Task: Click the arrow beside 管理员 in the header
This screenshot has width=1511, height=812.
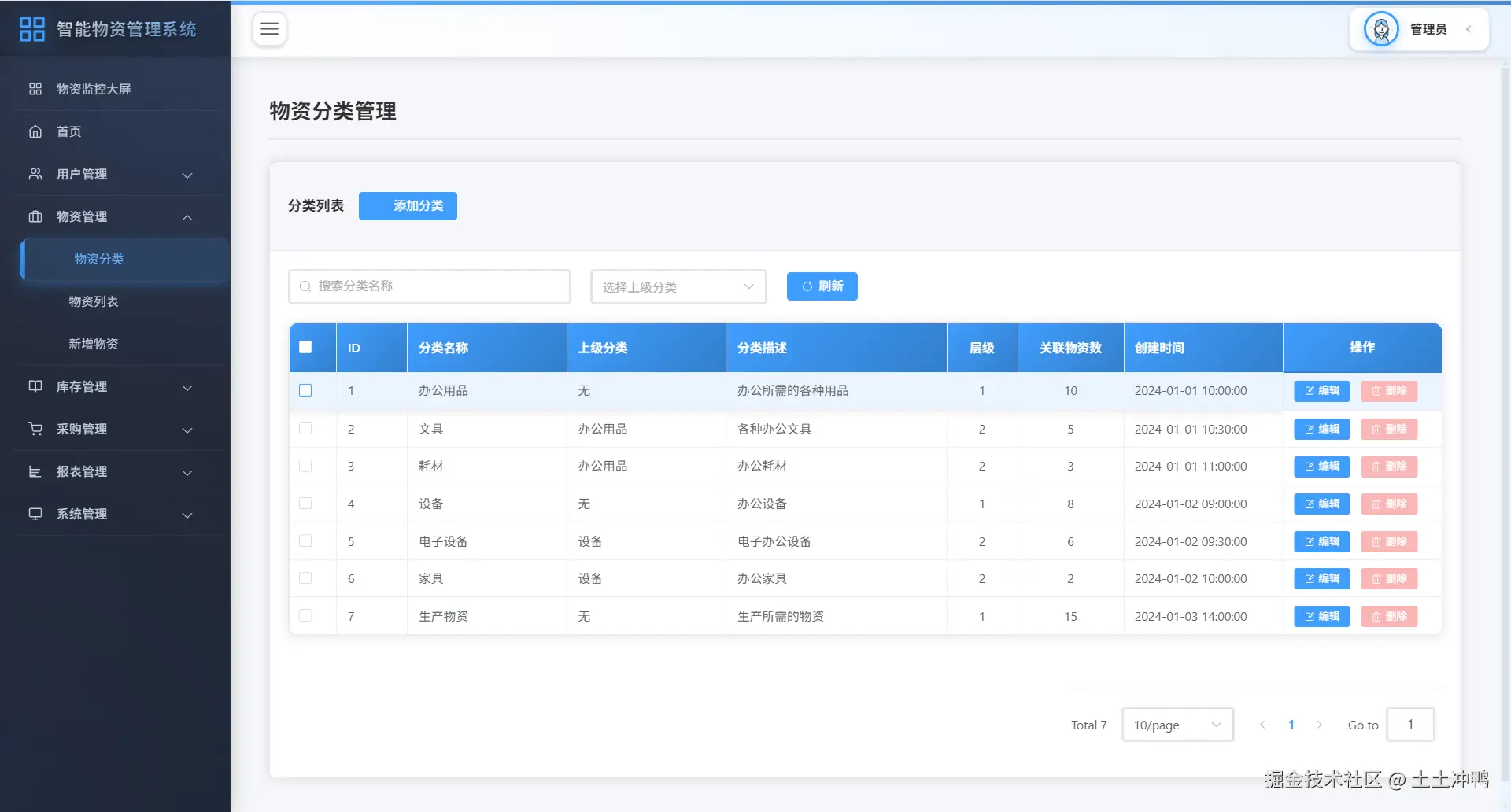Action: (1469, 29)
